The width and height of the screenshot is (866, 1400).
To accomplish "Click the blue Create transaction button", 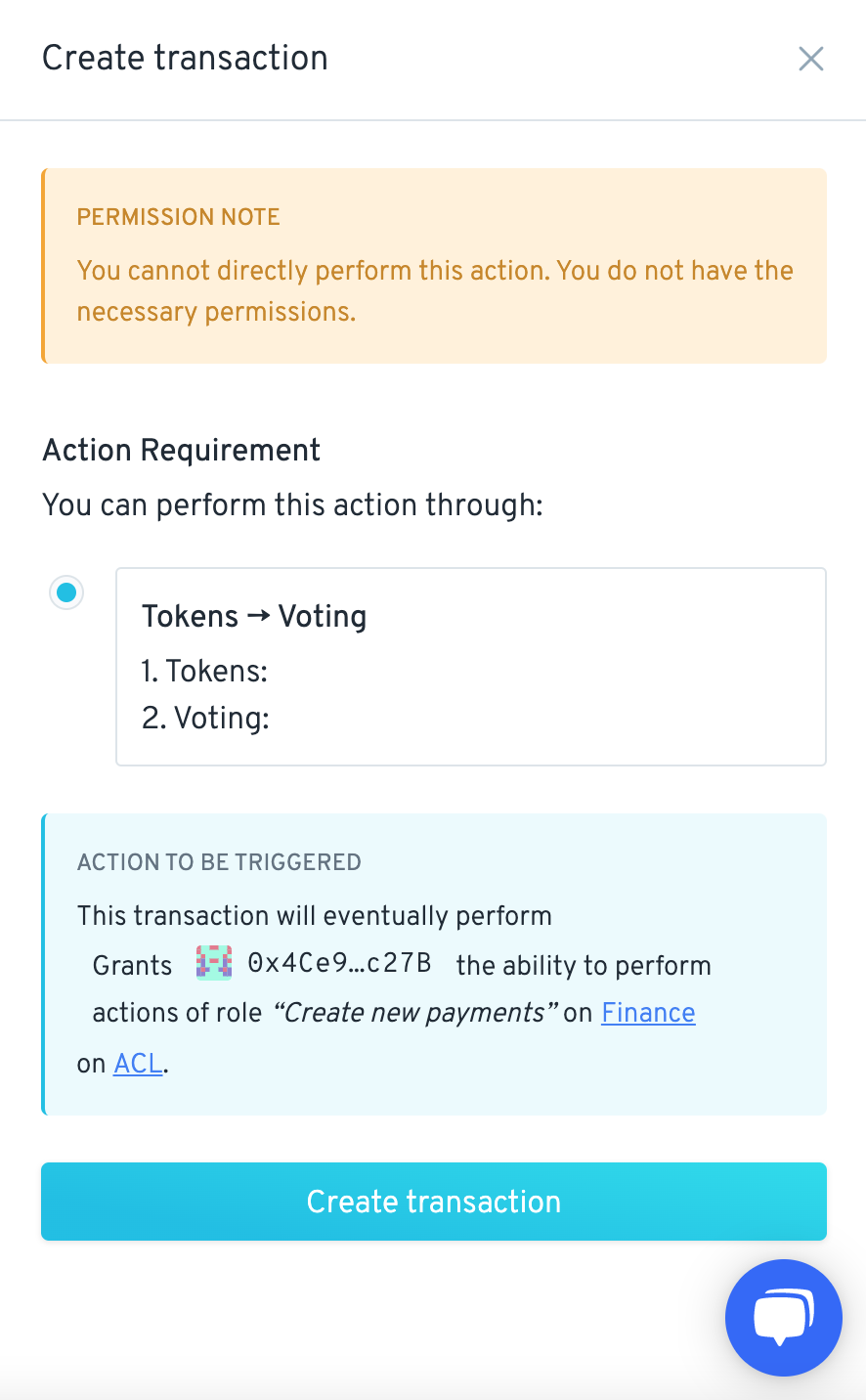I will pos(434,1202).
